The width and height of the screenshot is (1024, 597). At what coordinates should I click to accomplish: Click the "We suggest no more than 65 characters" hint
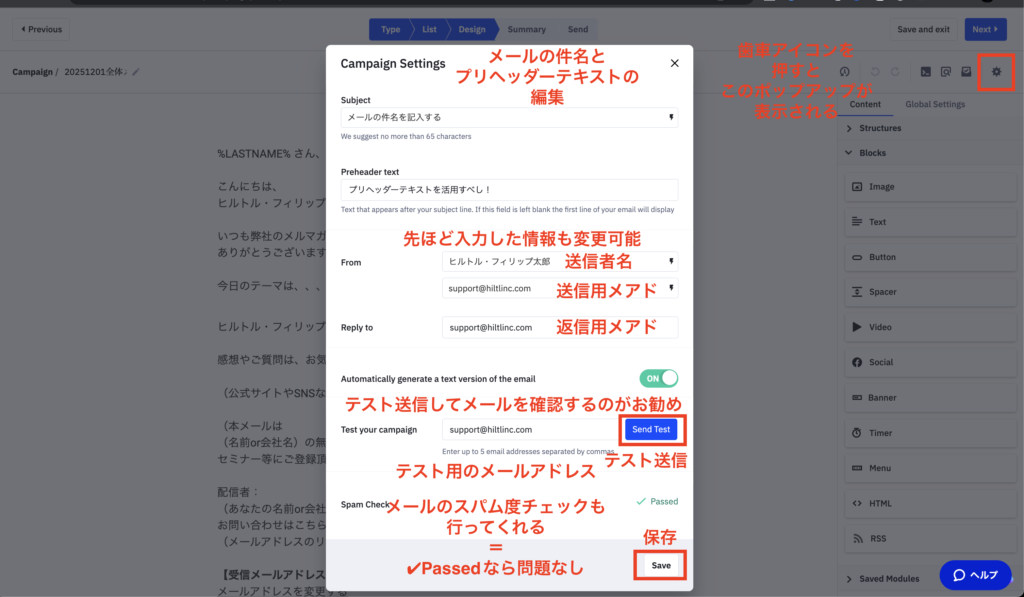coord(406,137)
